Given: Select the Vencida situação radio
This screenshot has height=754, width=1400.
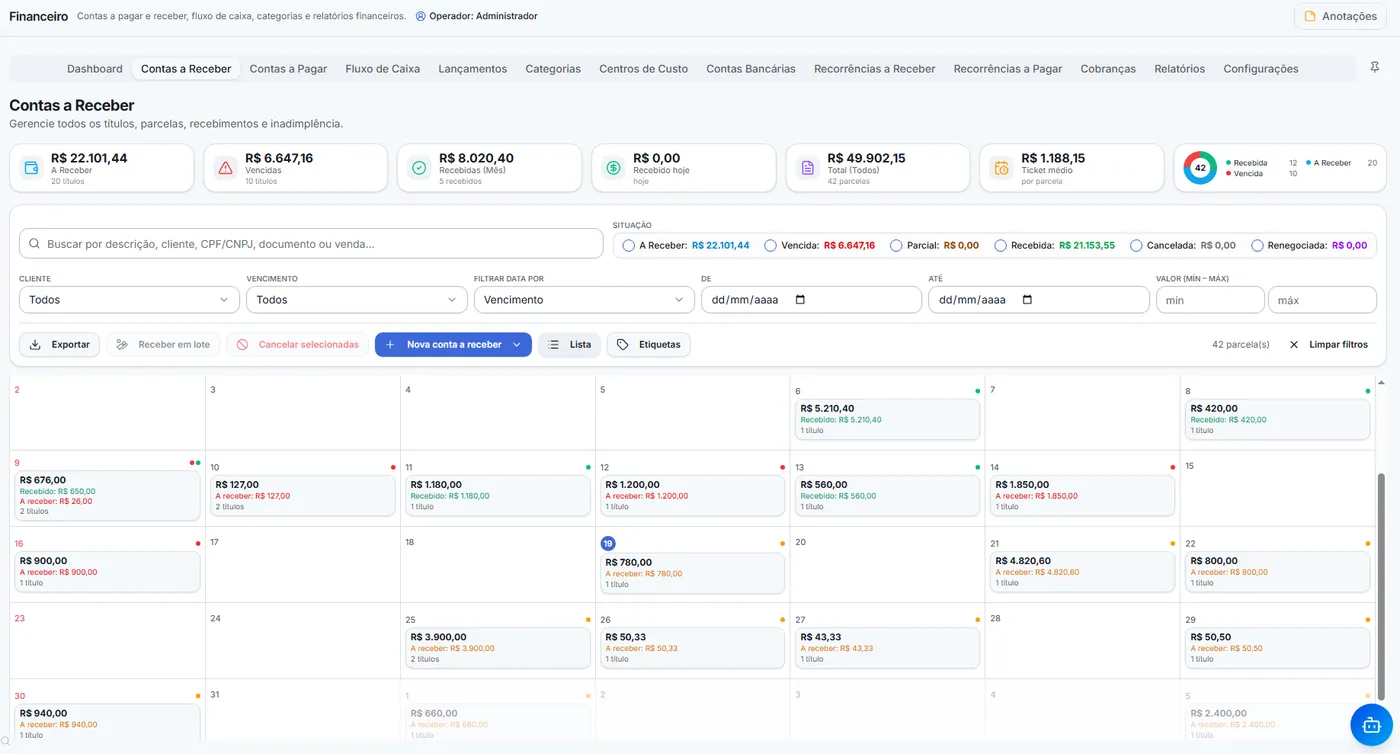Looking at the screenshot, I should pyautogui.click(x=770, y=245).
